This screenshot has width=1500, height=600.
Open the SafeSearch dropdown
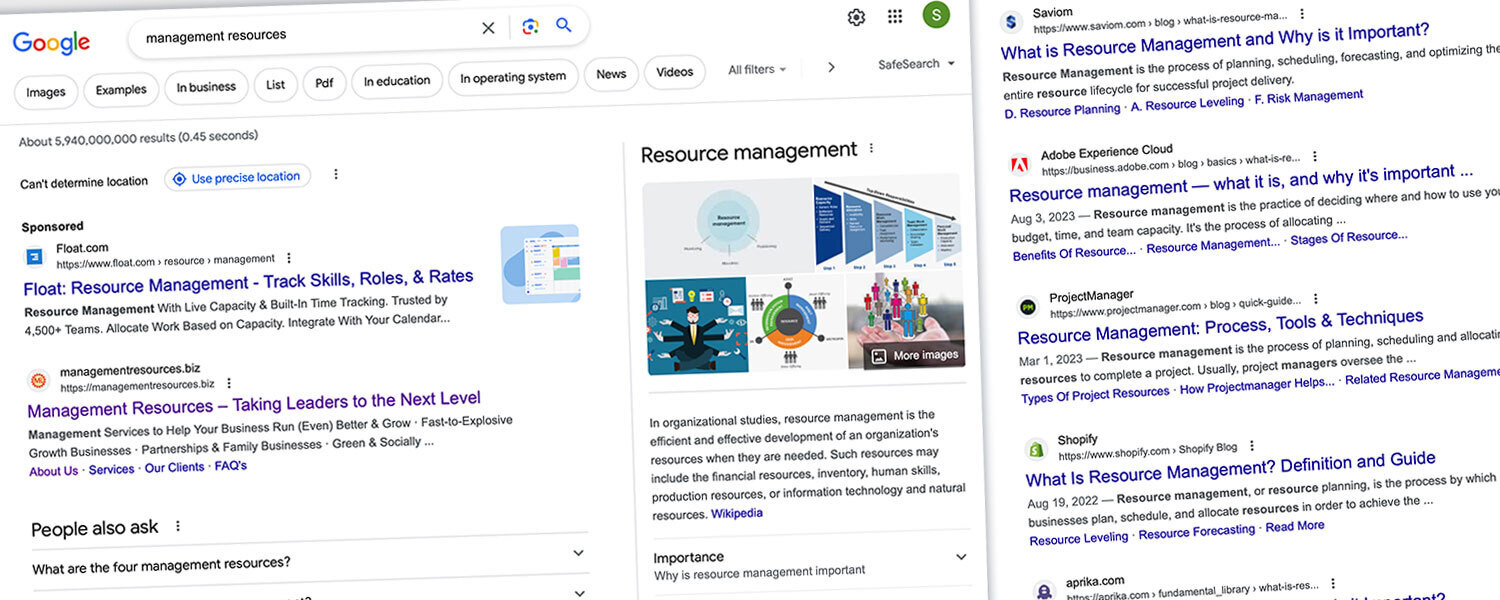(916, 64)
